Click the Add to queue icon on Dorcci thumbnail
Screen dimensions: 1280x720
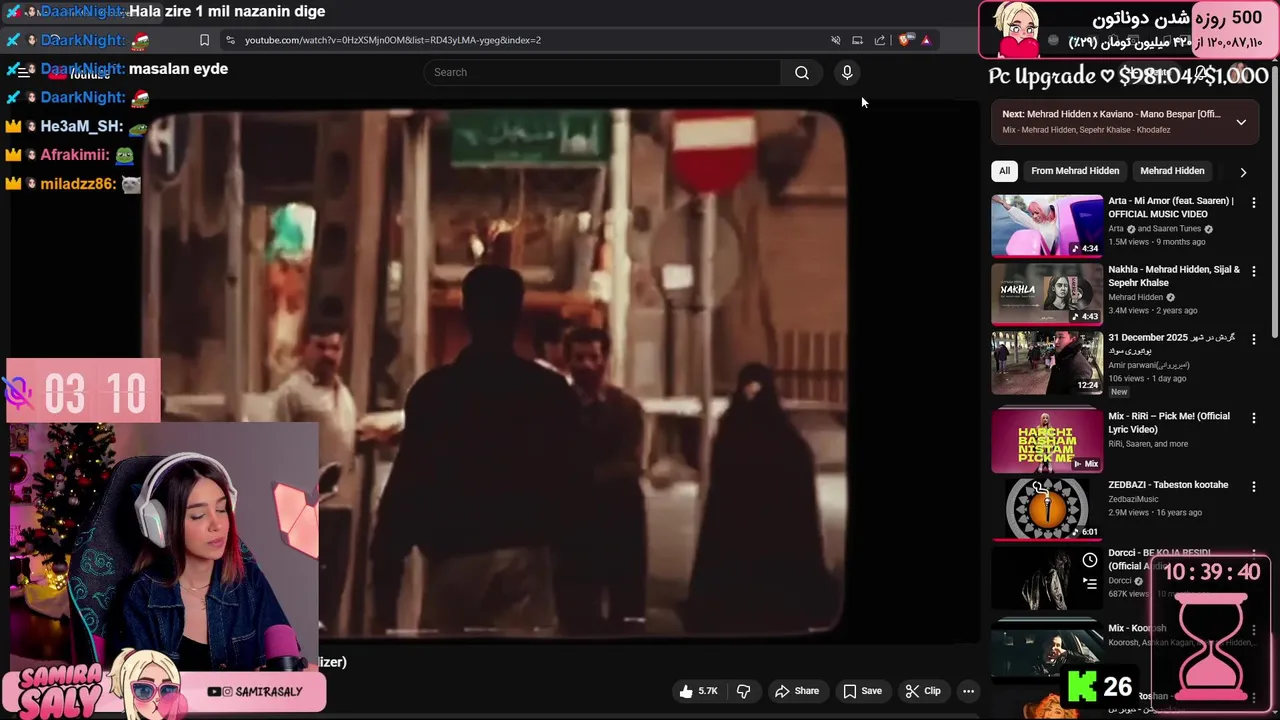coord(1090,584)
